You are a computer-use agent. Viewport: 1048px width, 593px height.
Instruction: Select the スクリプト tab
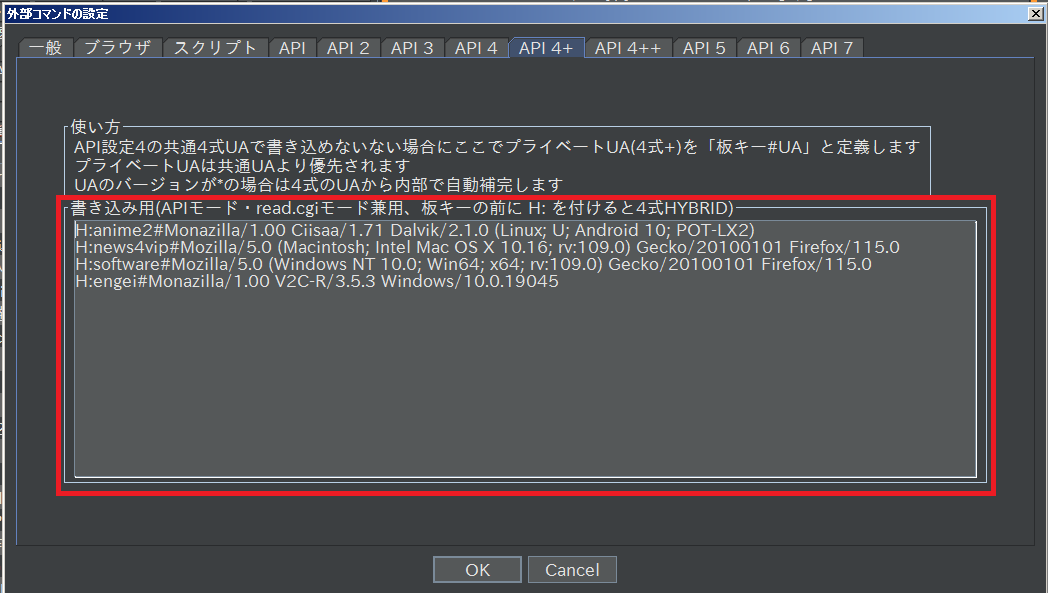[x=215, y=48]
